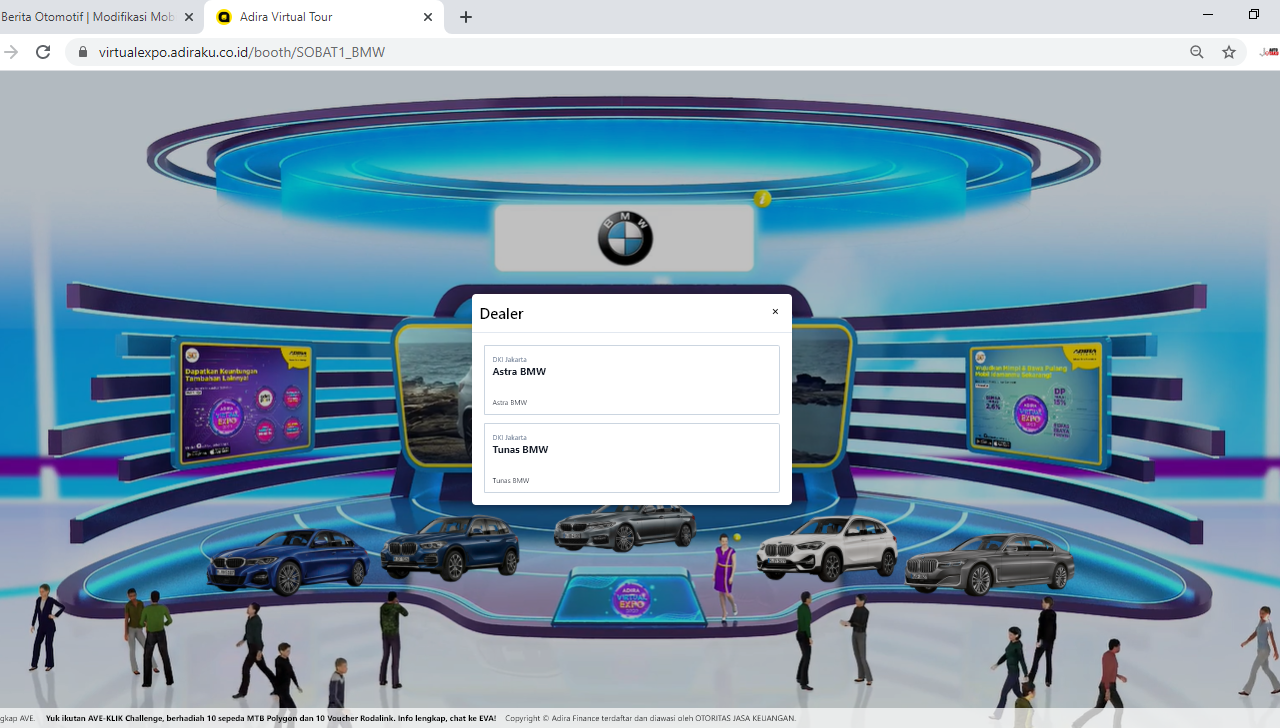Click the blue BMW sedan on the left
Image resolution: width=1280 pixels, height=728 pixels.
click(287, 561)
